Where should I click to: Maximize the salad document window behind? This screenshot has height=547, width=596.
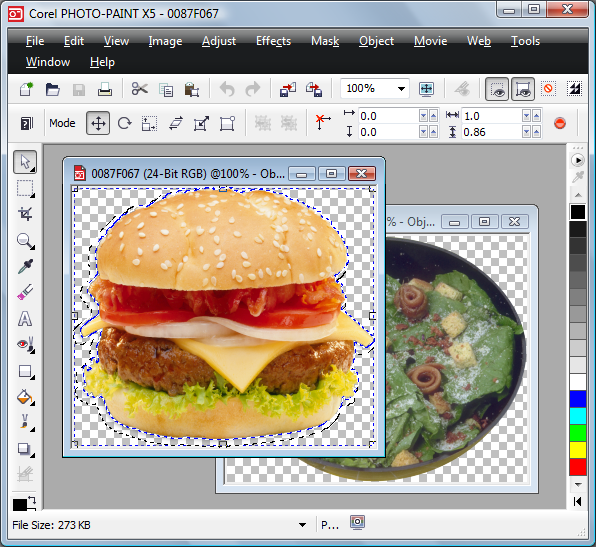click(x=484, y=222)
